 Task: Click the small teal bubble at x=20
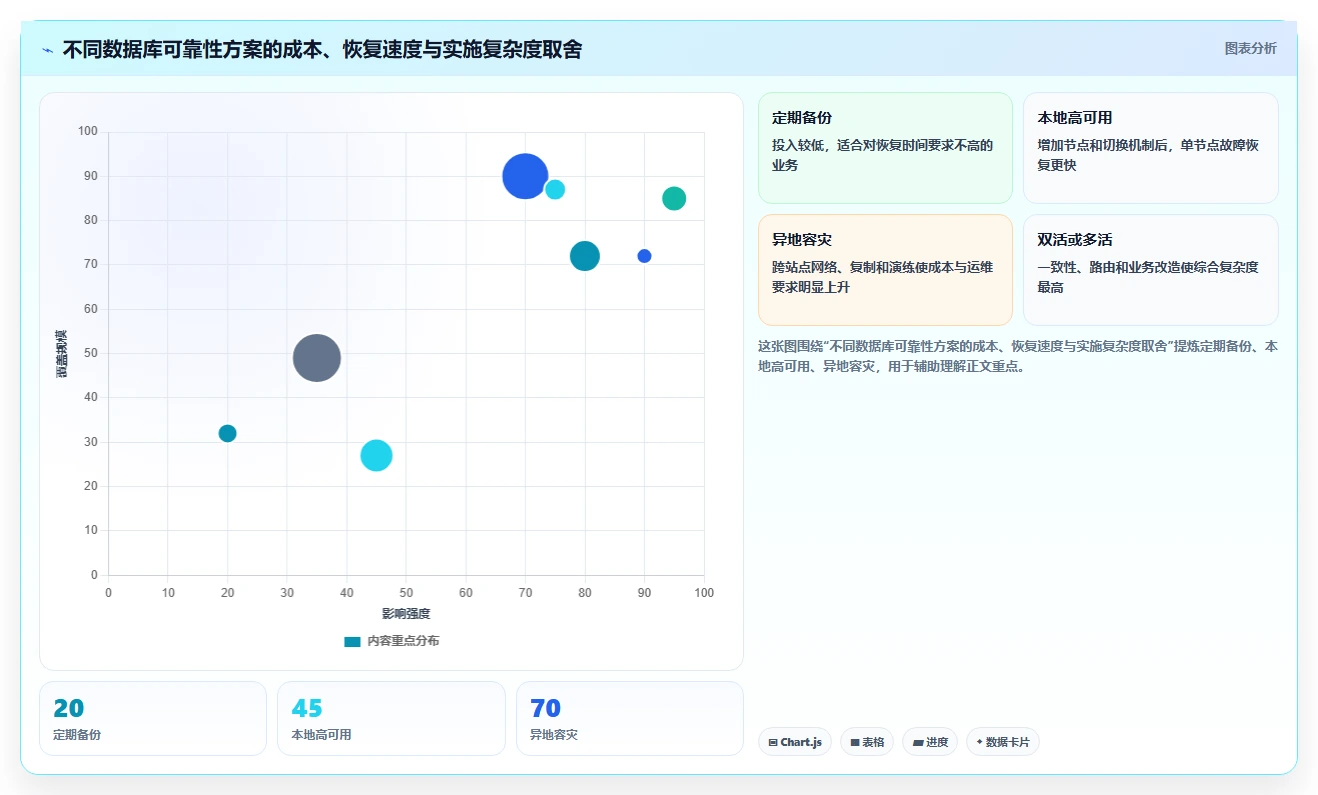coord(227,433)
